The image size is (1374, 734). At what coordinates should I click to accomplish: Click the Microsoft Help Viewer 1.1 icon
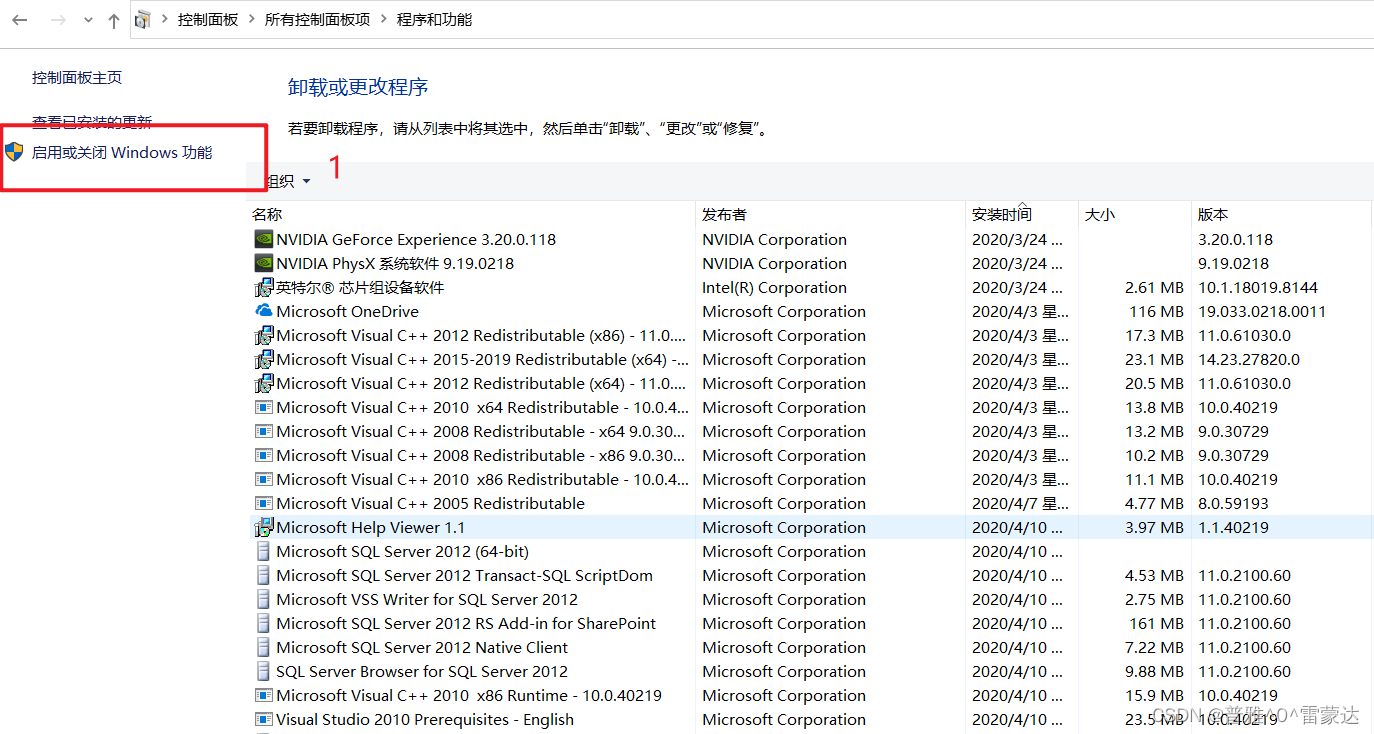pos(262,527)
